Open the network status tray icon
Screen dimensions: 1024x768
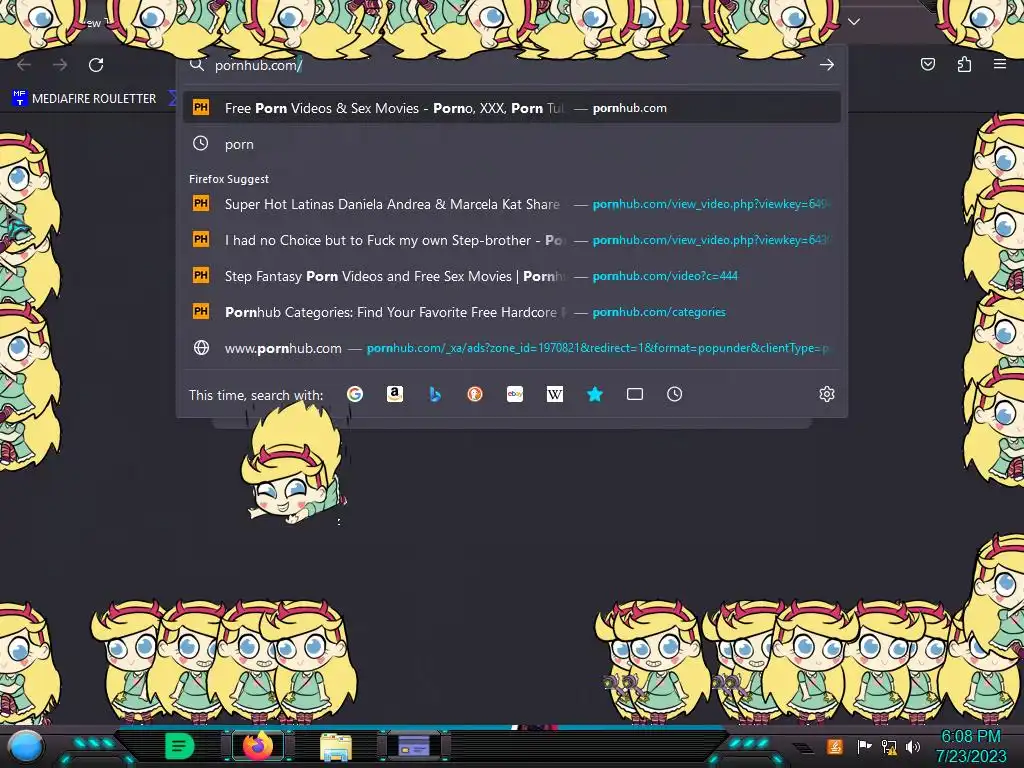tap(889, 746)
